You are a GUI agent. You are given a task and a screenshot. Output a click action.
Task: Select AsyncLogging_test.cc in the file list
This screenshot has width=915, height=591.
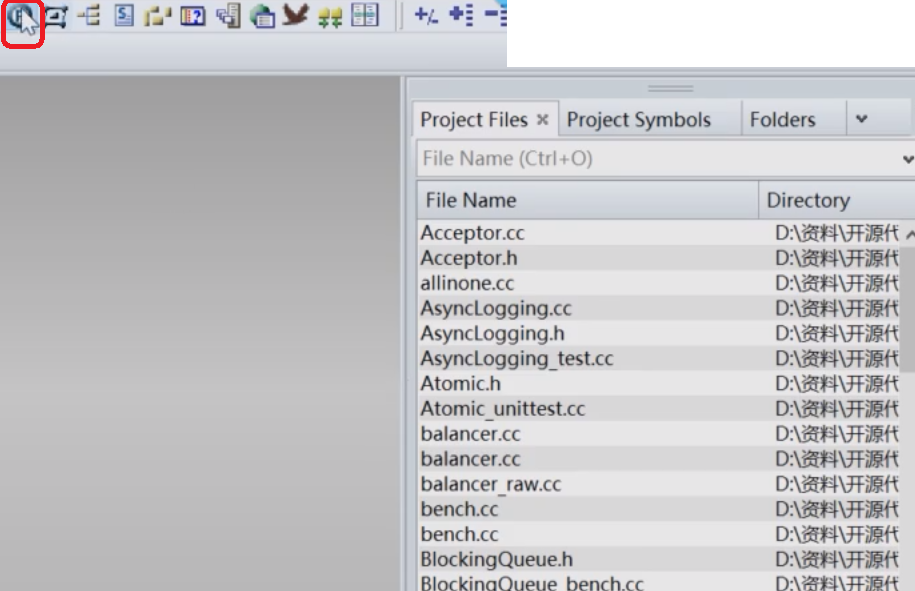pos(516,359)
